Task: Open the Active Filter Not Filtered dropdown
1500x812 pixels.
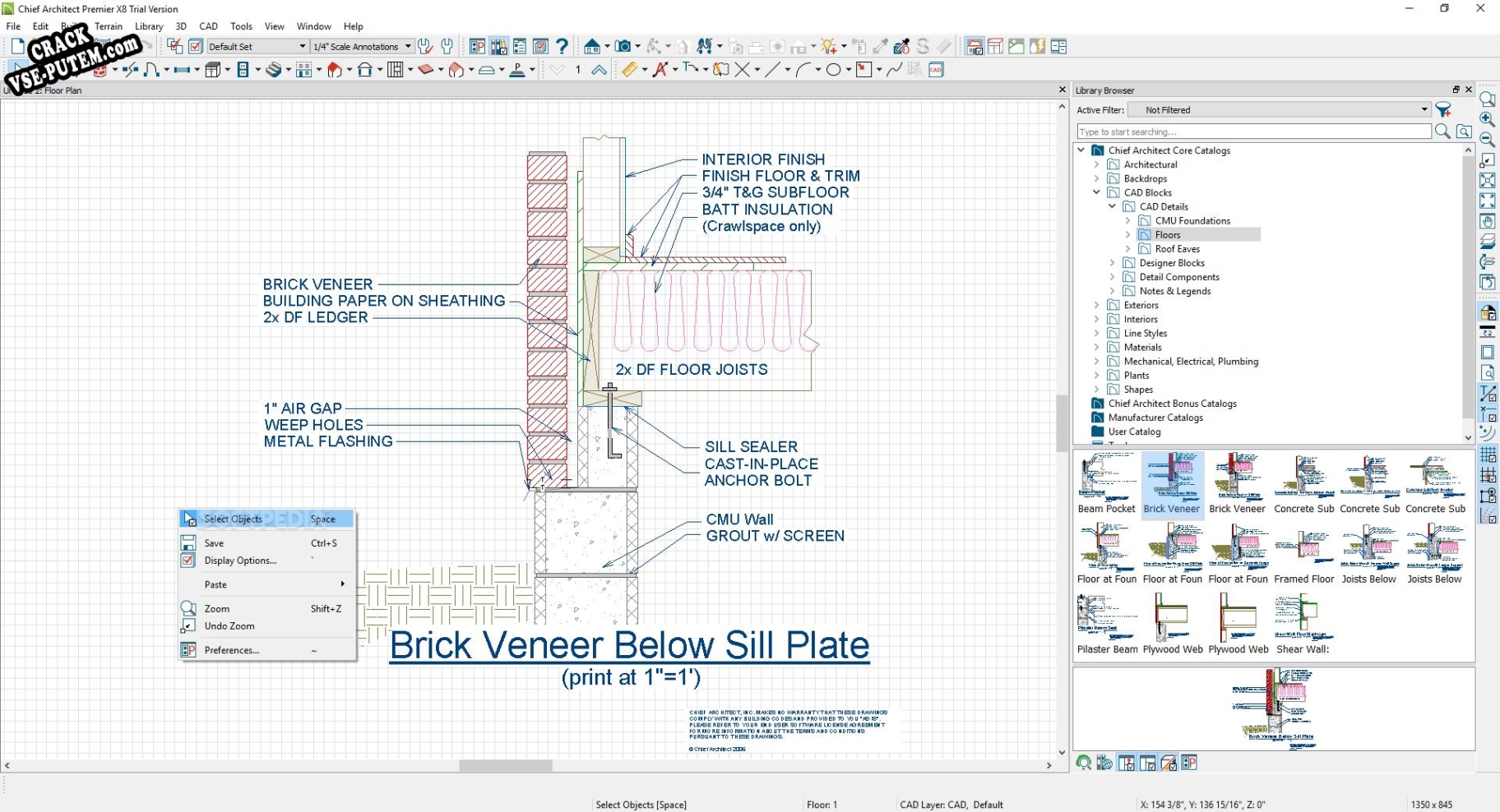Action: point(1279,109)
